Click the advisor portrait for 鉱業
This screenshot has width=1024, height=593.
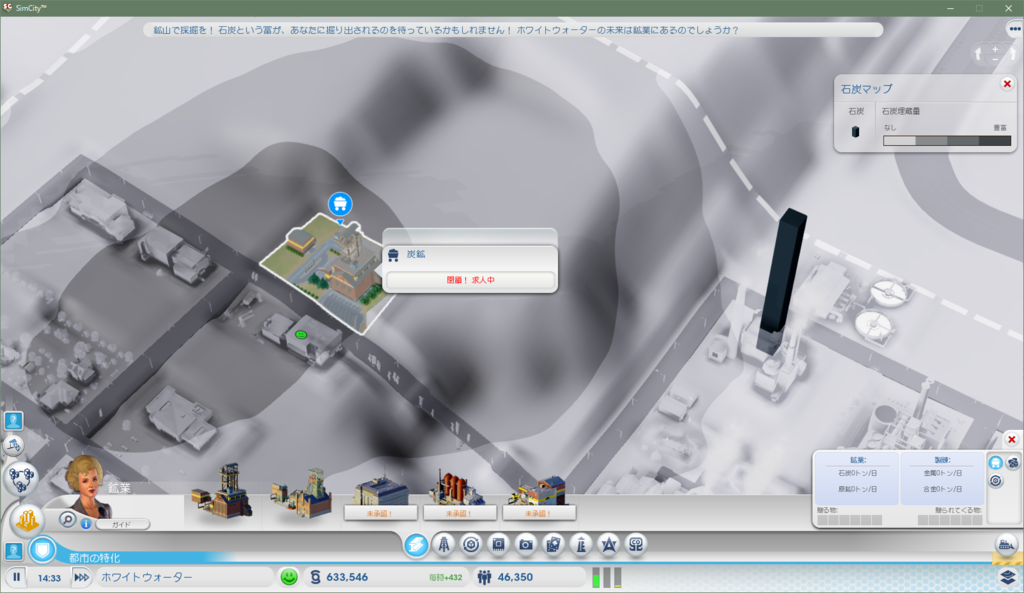coord(87,487)
